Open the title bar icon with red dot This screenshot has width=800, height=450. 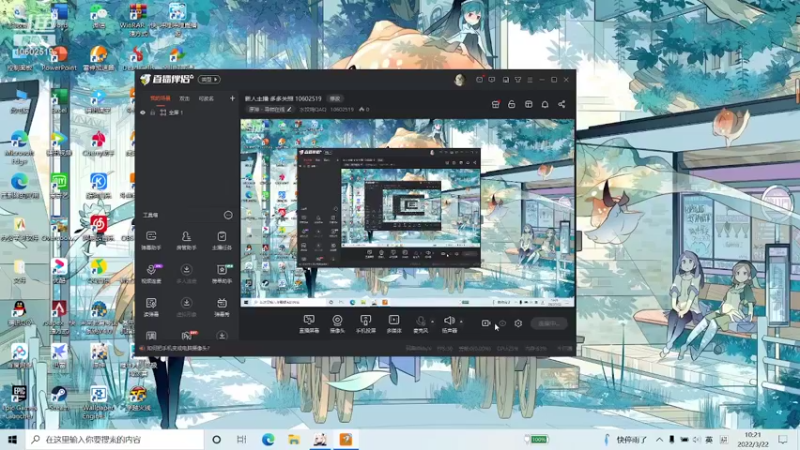coord(479,80)
